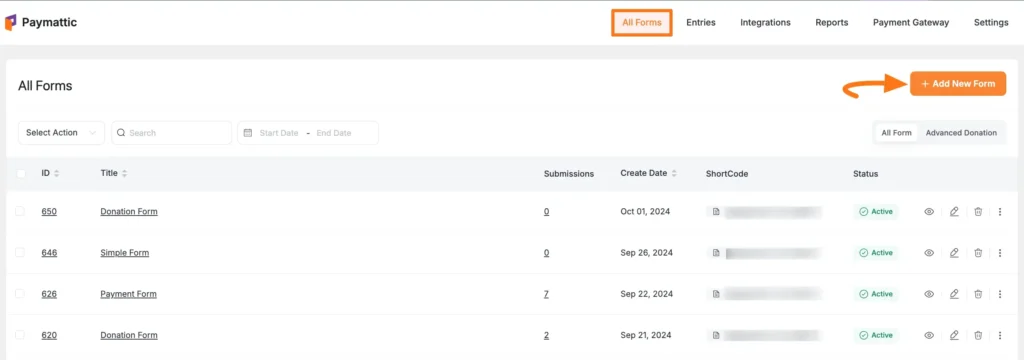Click the Search input field
1024x360 pixels.
click(172, 133)
